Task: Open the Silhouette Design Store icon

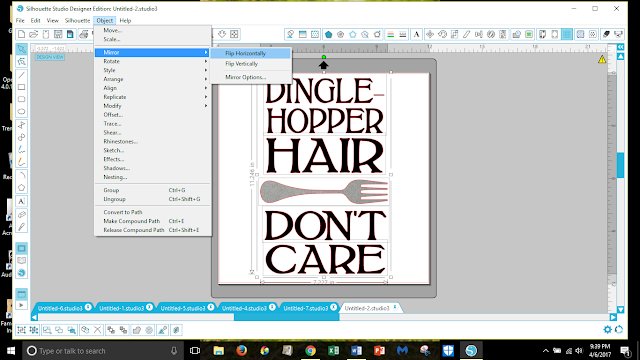Action: click(22, 273)
